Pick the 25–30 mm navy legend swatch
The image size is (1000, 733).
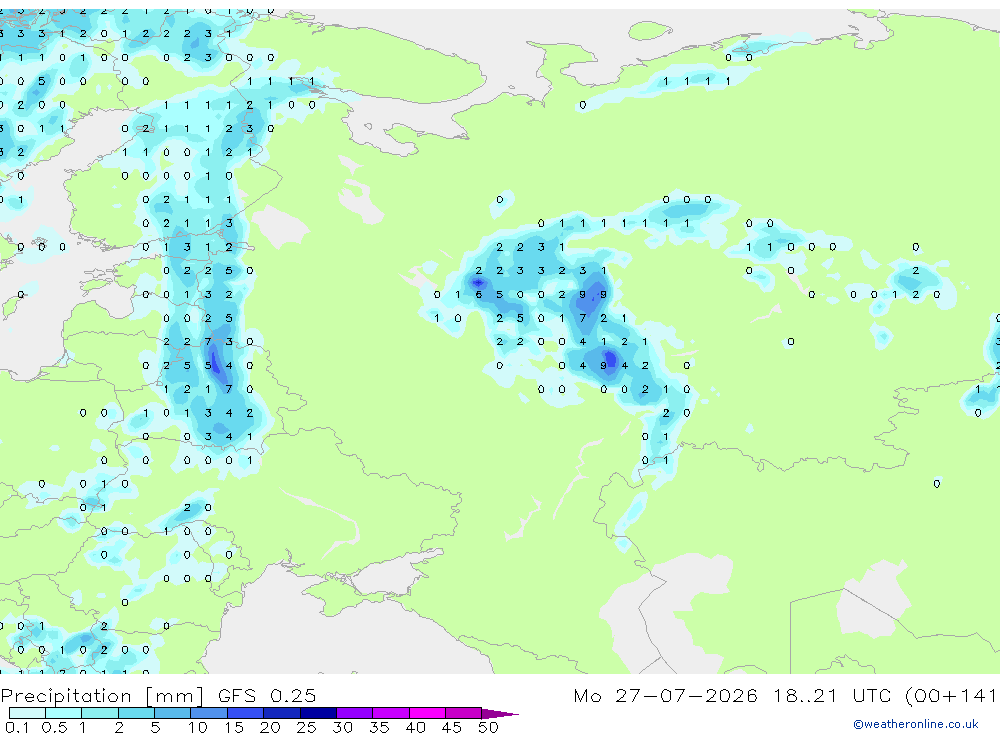click(x=318, y=713)
